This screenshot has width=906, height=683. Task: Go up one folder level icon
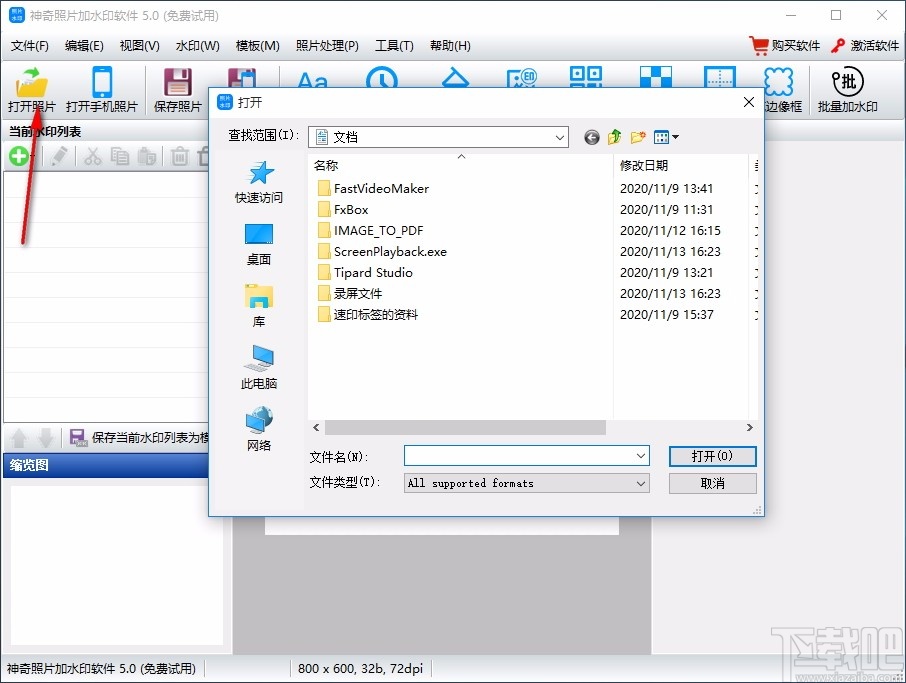point(614,137)
